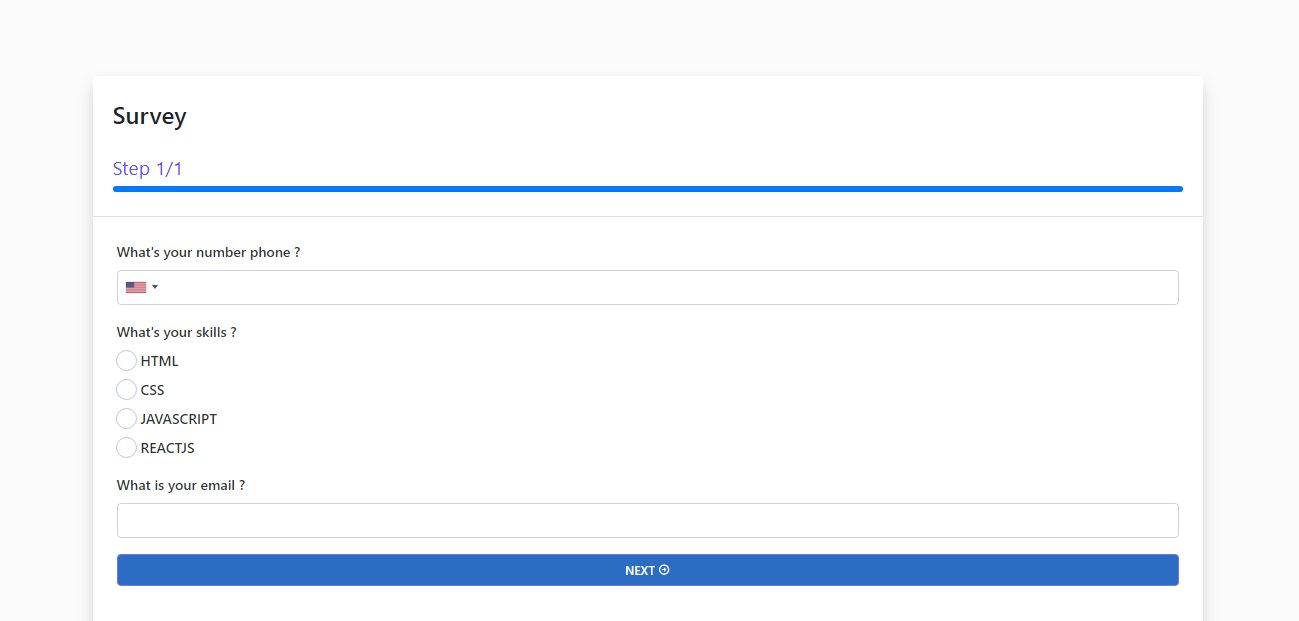Image resolution: width=1299 pixels, height=621 pixels.
Task: Click the JAVASCRIPT label text
Action: tap(179, 419)
